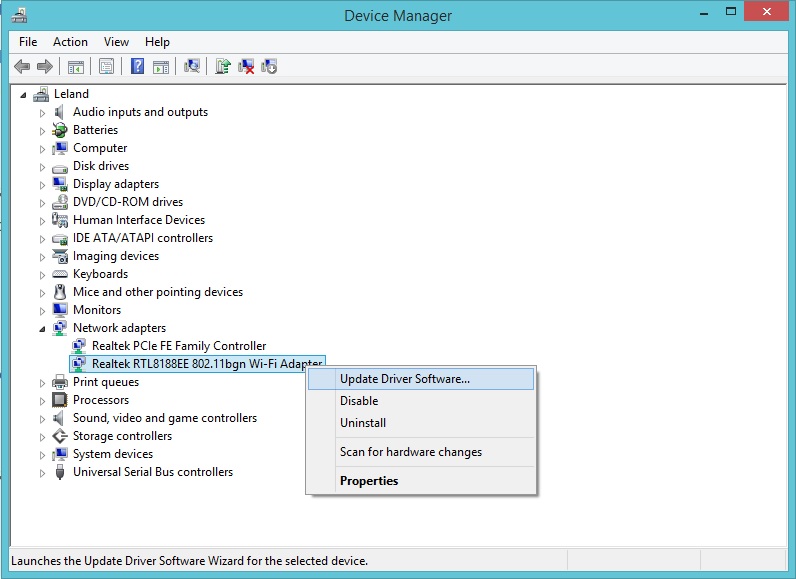
Task: Choose Uninstall from the context menu
Action: tap(421, 423)
